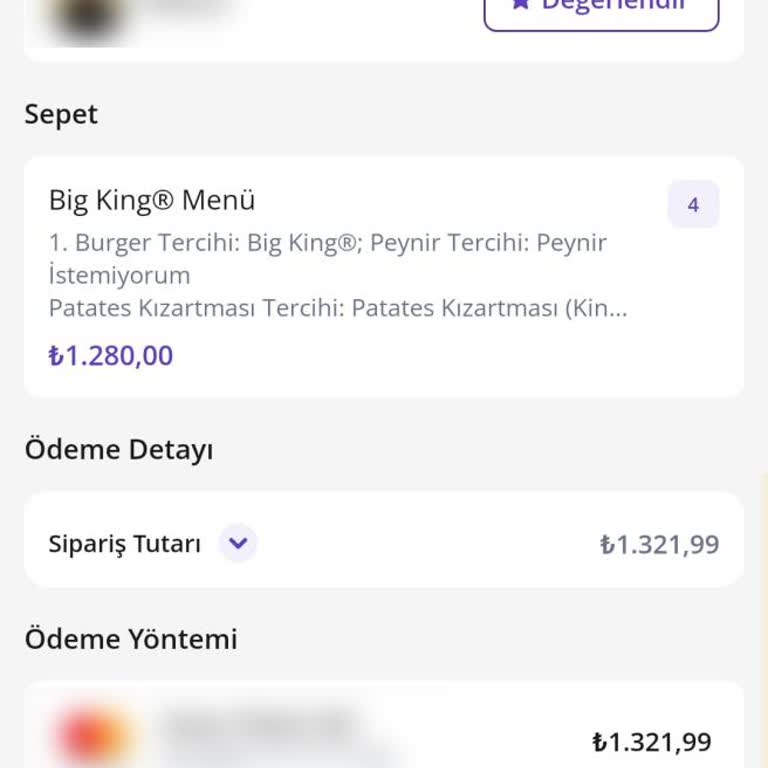Click the Peynir İstemiyorum option text
This screenshot has height=768, width=768.
click(120, 275)
